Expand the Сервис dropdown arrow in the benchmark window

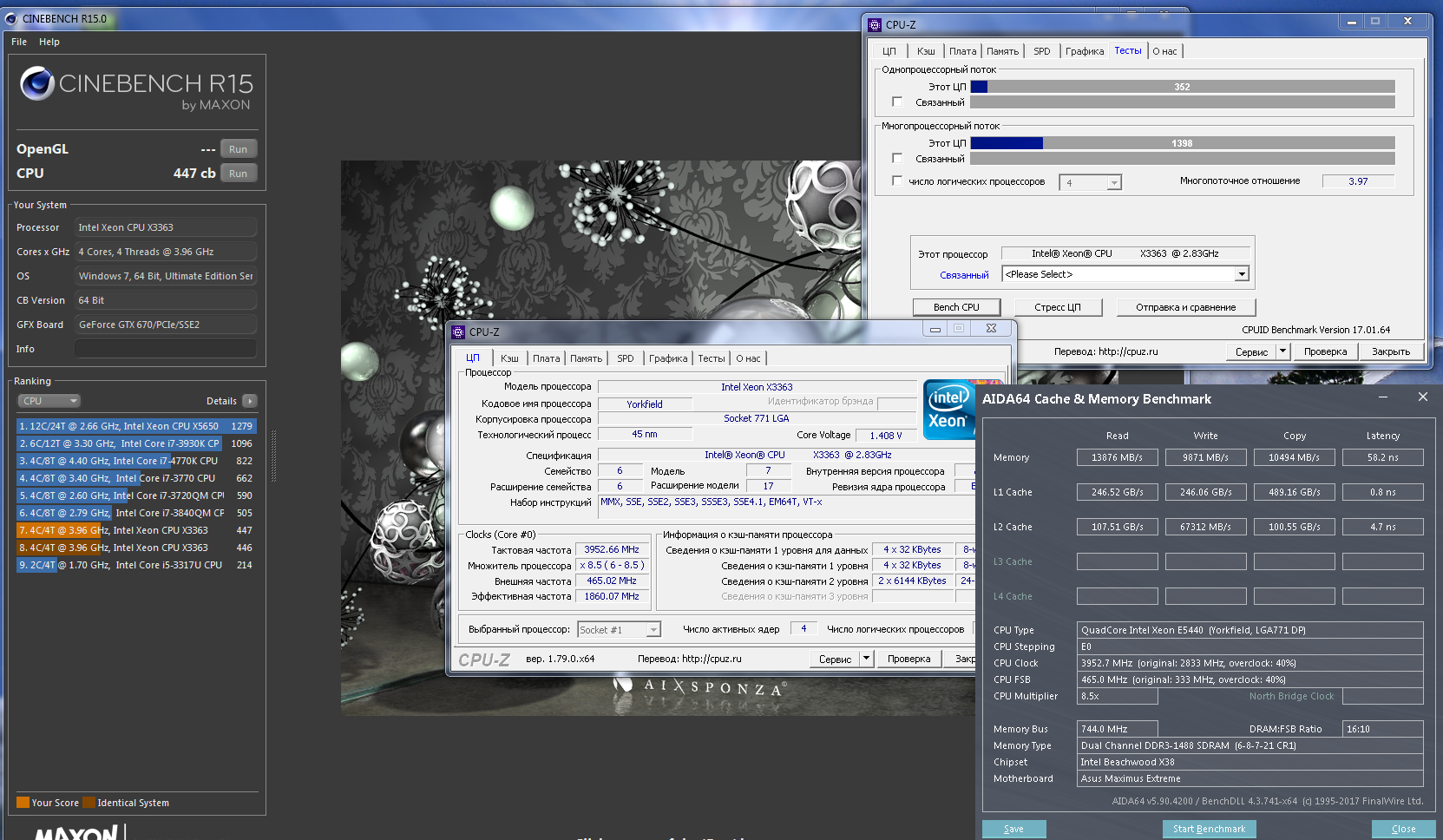coord(1282,351)
